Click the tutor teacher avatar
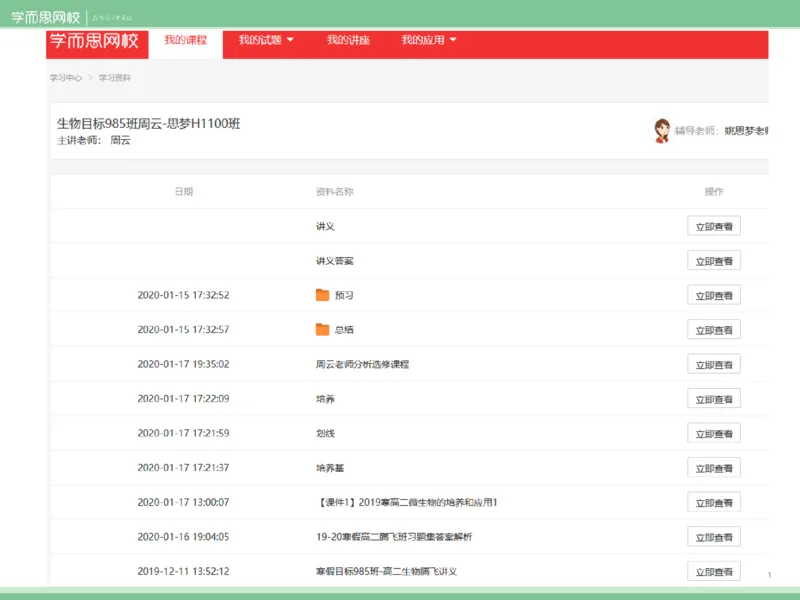This screenshot has height=600, width=800. [662, 131]
